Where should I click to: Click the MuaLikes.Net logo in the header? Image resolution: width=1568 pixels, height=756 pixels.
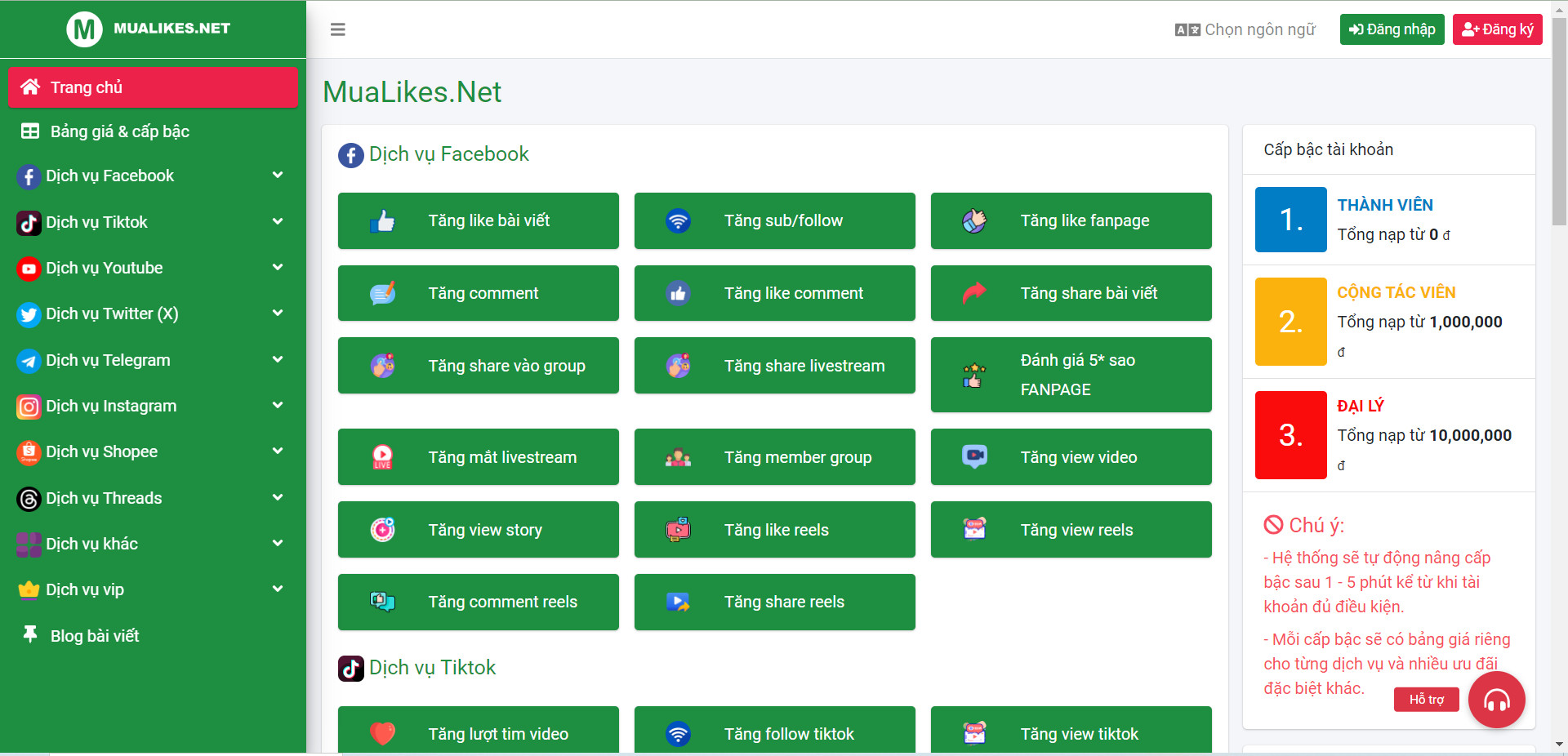click(147, 28)
